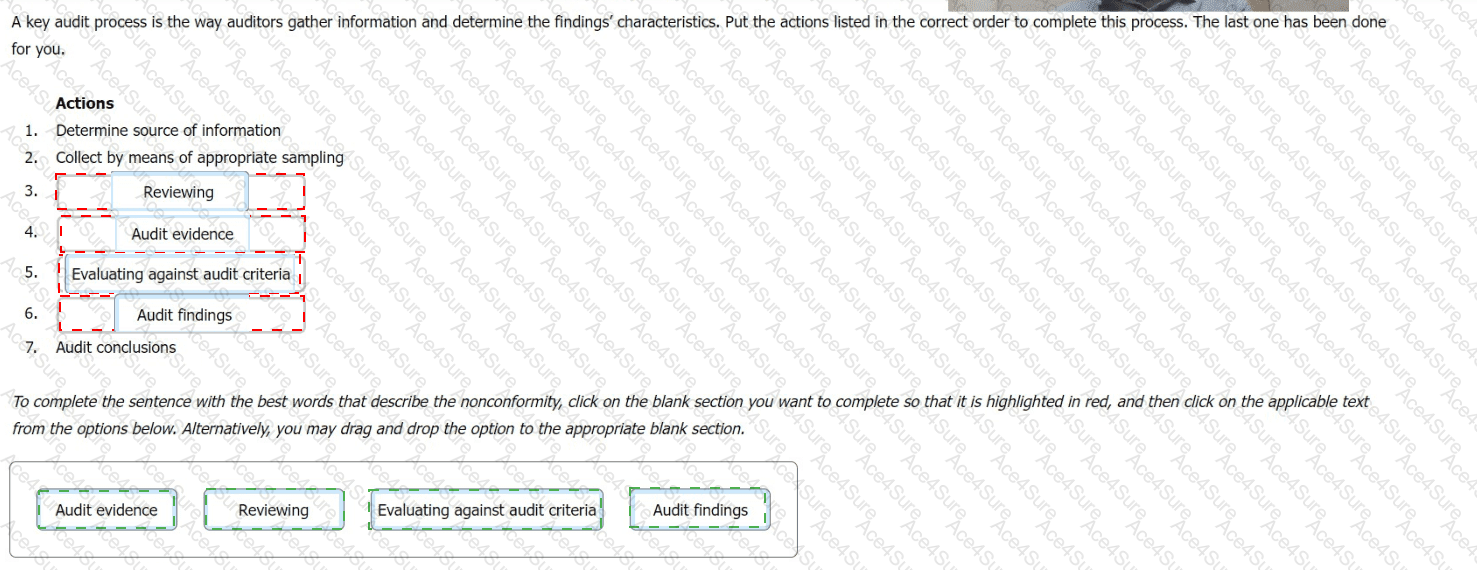Choose Evaluating against audit criteria option below
This screenshot has height=570, width=1477.
click(486, 510)
